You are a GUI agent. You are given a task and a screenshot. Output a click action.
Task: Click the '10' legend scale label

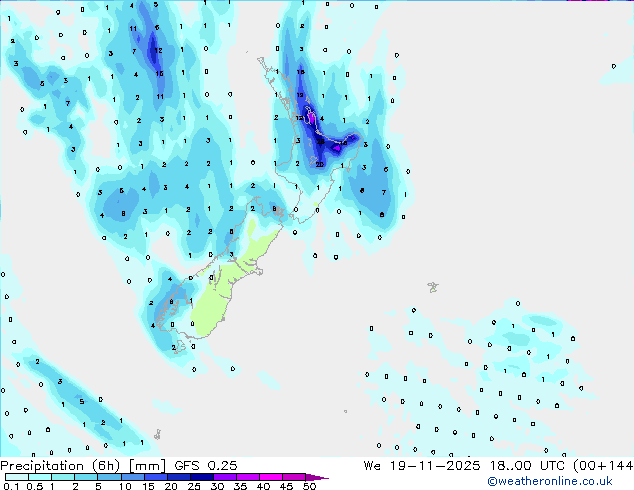tap(125, 486)
